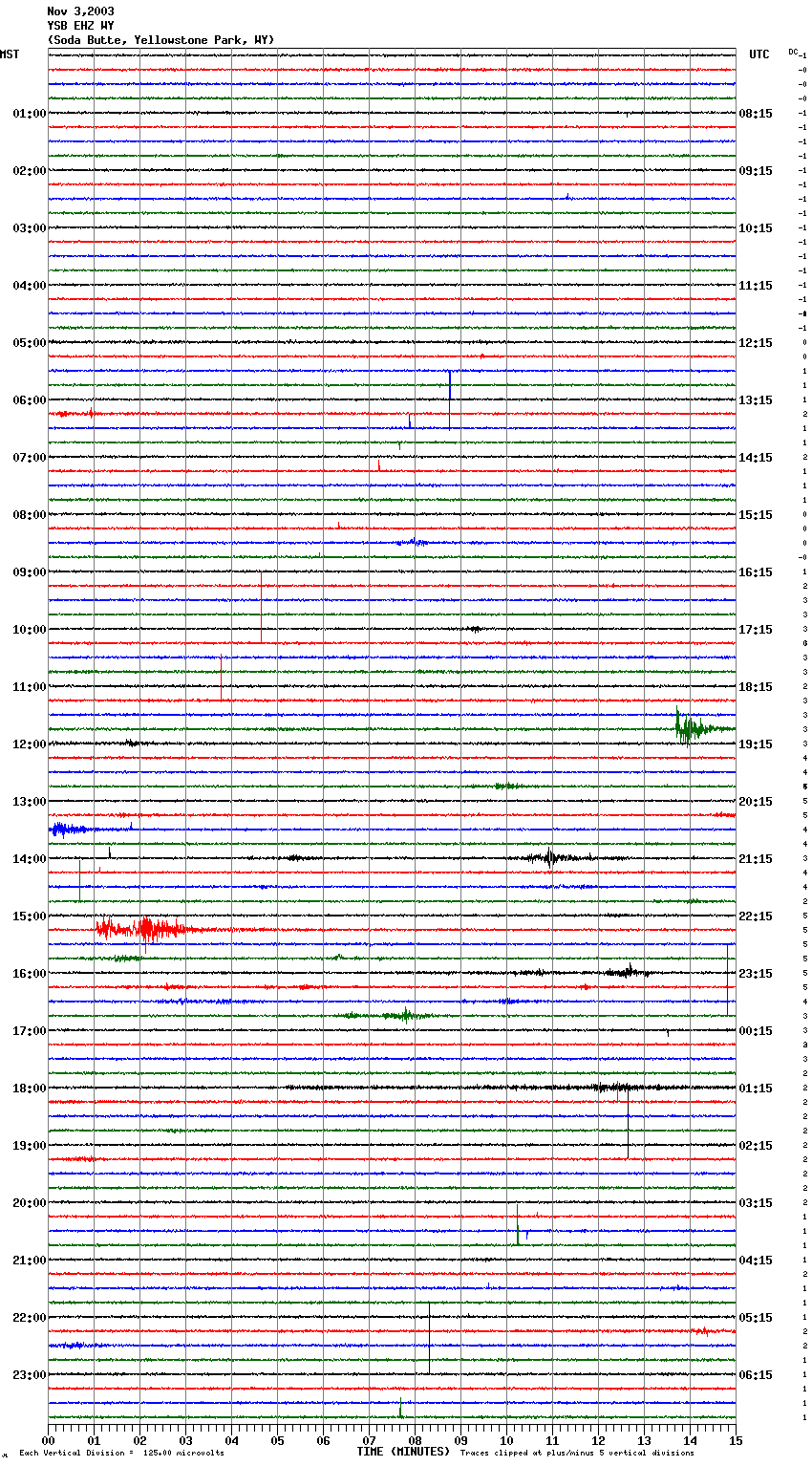This screenshot has height=1466, width=812.
Task: Click the "(Soda Butte, Yellowstone Park, WY)" location line
Action: tap(160, 40)
